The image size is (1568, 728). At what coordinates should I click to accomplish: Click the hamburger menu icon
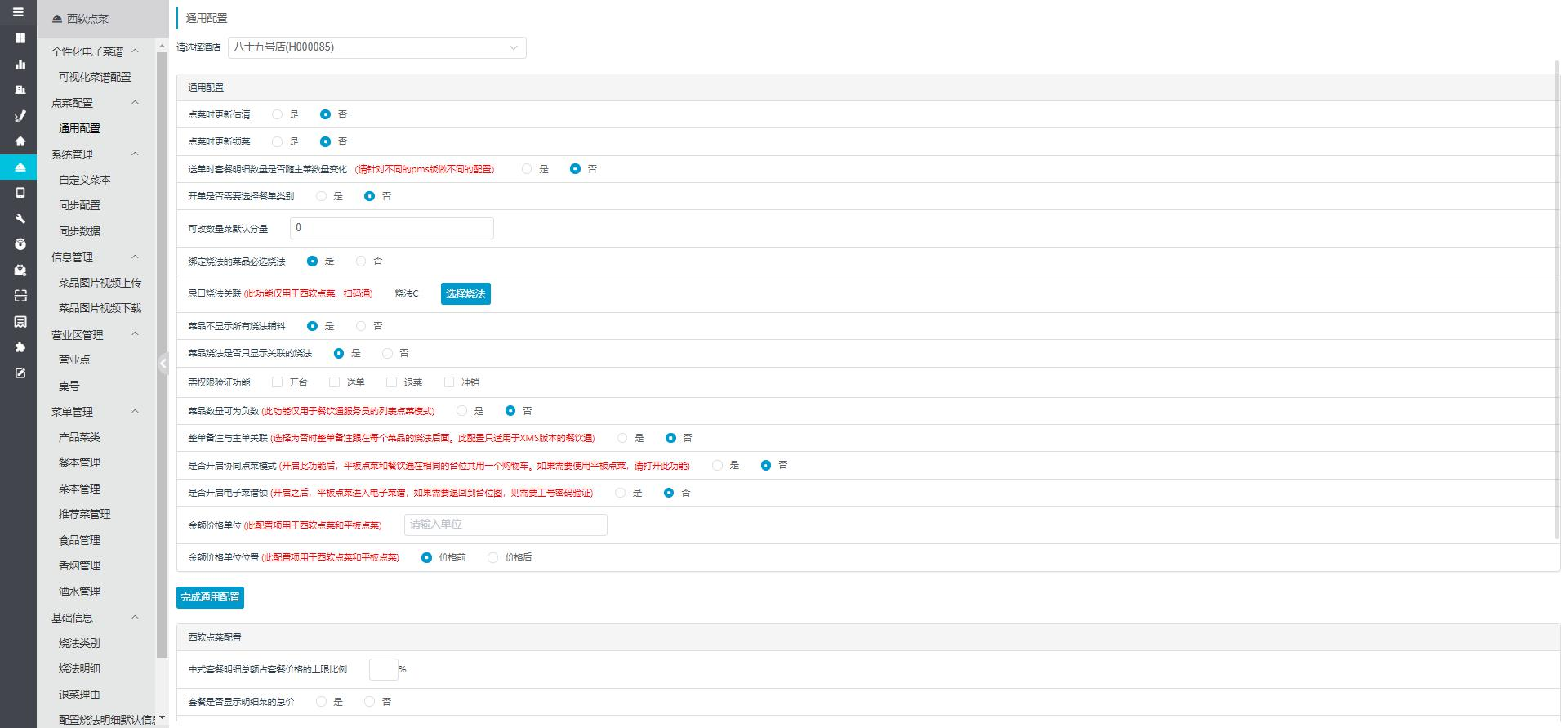(x=18, y=12)
